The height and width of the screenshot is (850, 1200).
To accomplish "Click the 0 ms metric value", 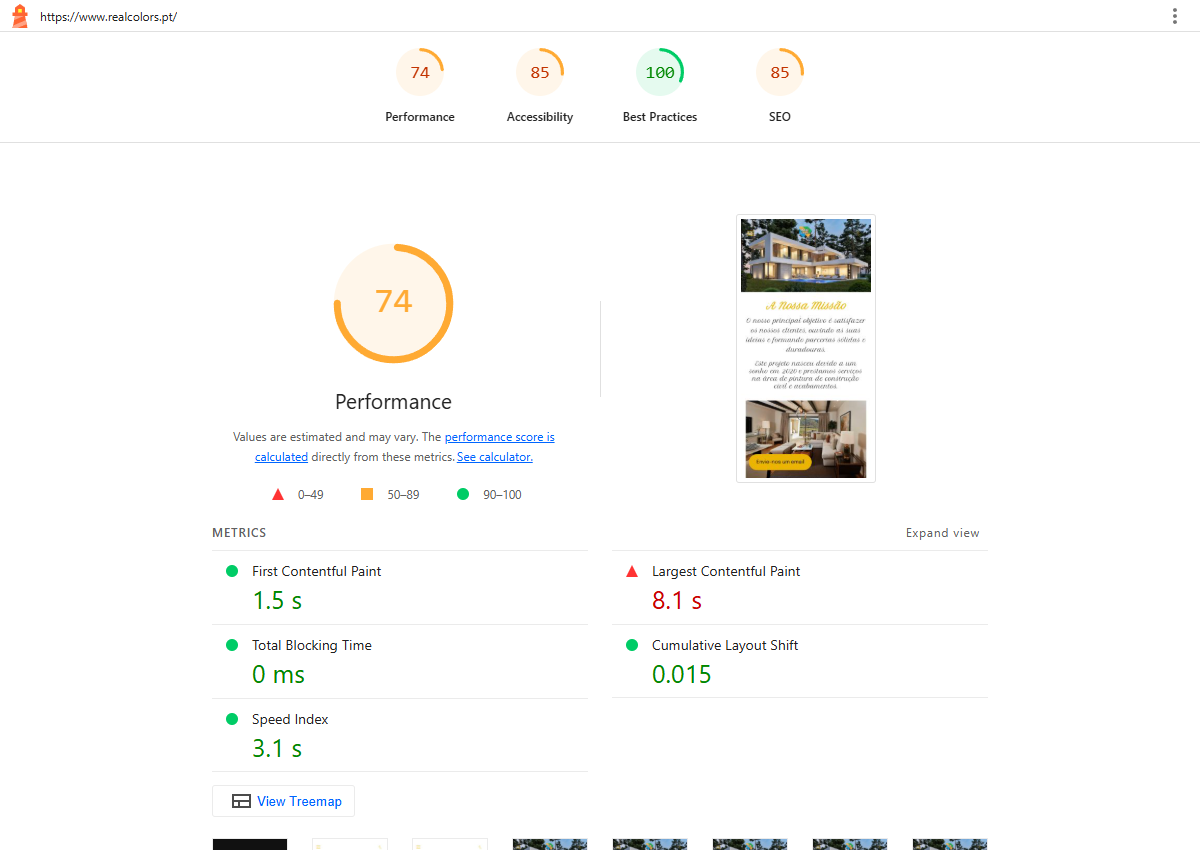I will [x=278, y=675].
